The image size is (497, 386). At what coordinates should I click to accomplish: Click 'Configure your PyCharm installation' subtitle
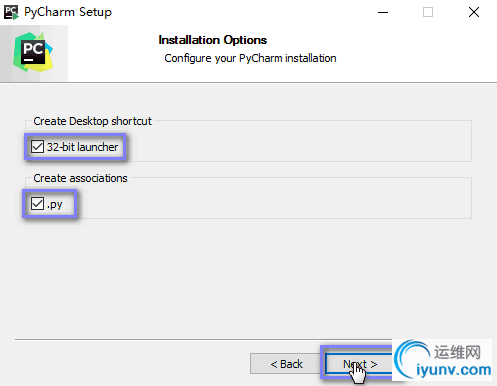[x=250, y=58]
